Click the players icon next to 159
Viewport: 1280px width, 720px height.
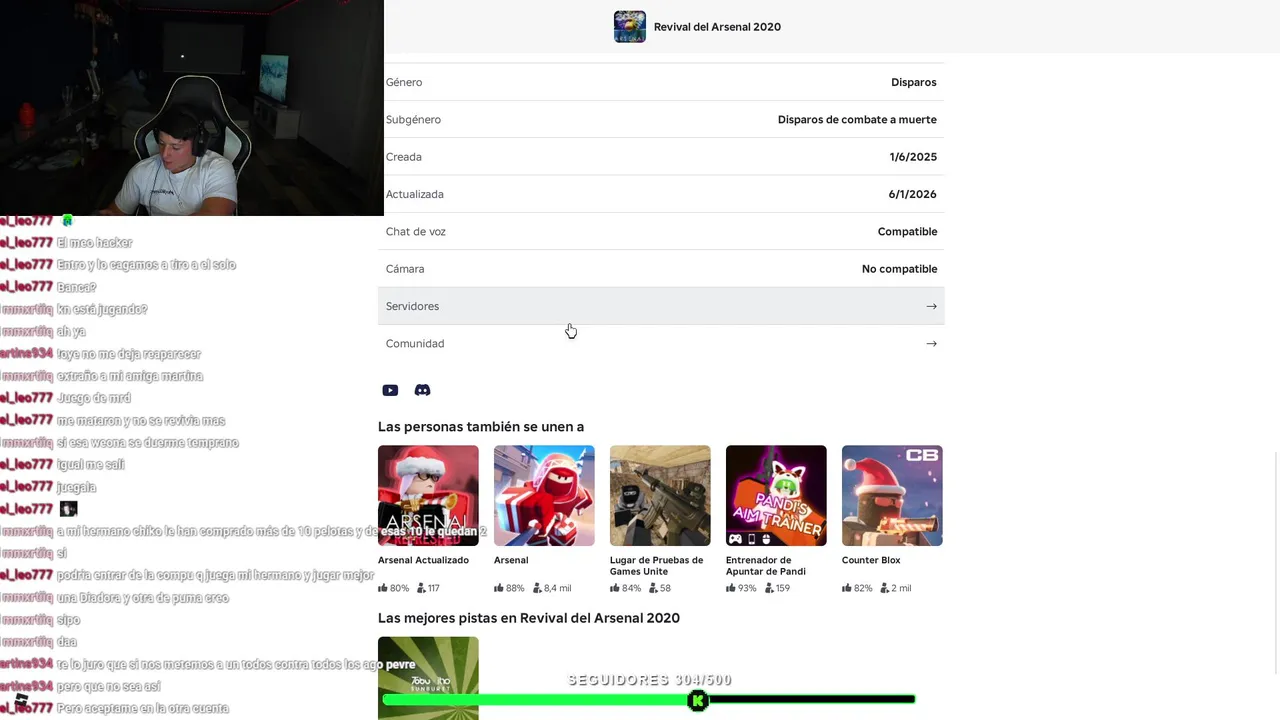769,588
